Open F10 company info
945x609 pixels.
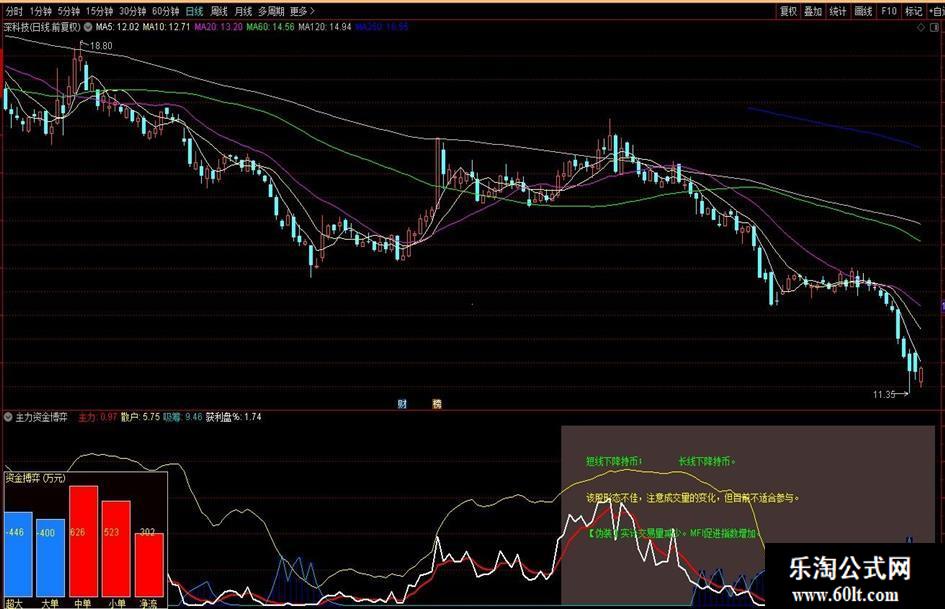click(888, 11)
